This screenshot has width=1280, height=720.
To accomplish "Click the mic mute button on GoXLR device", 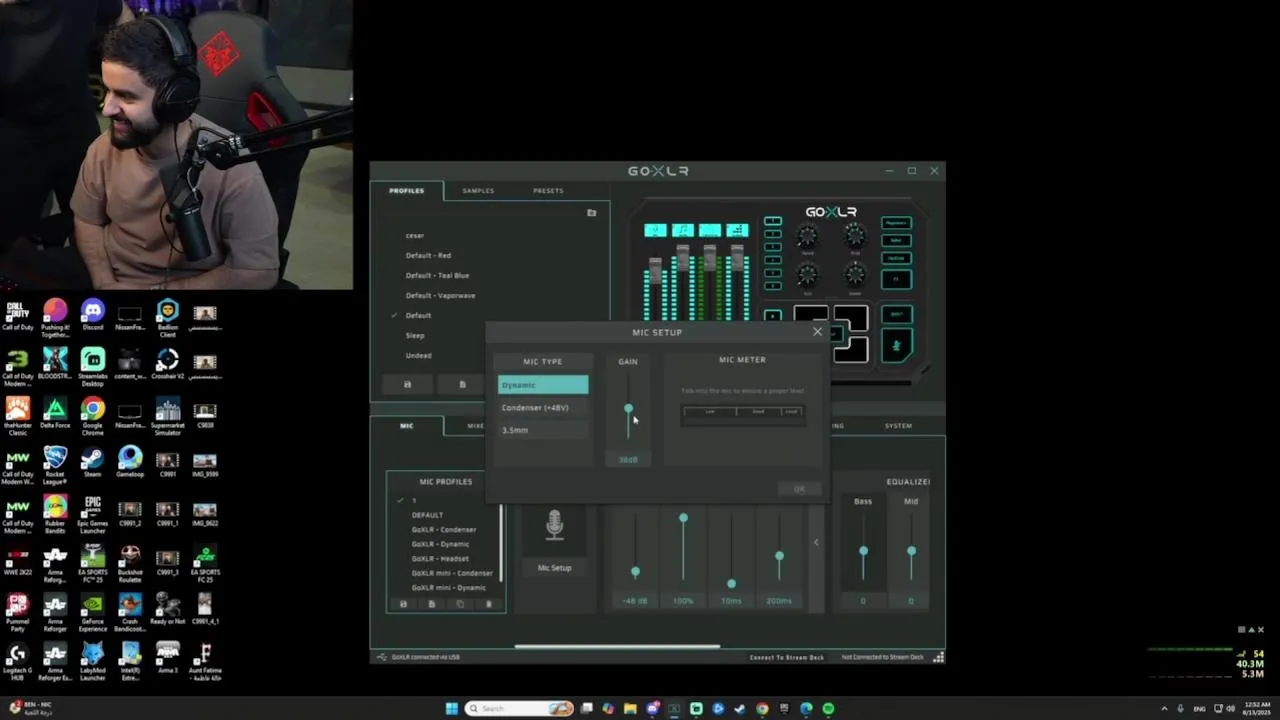I will [896, 347].
